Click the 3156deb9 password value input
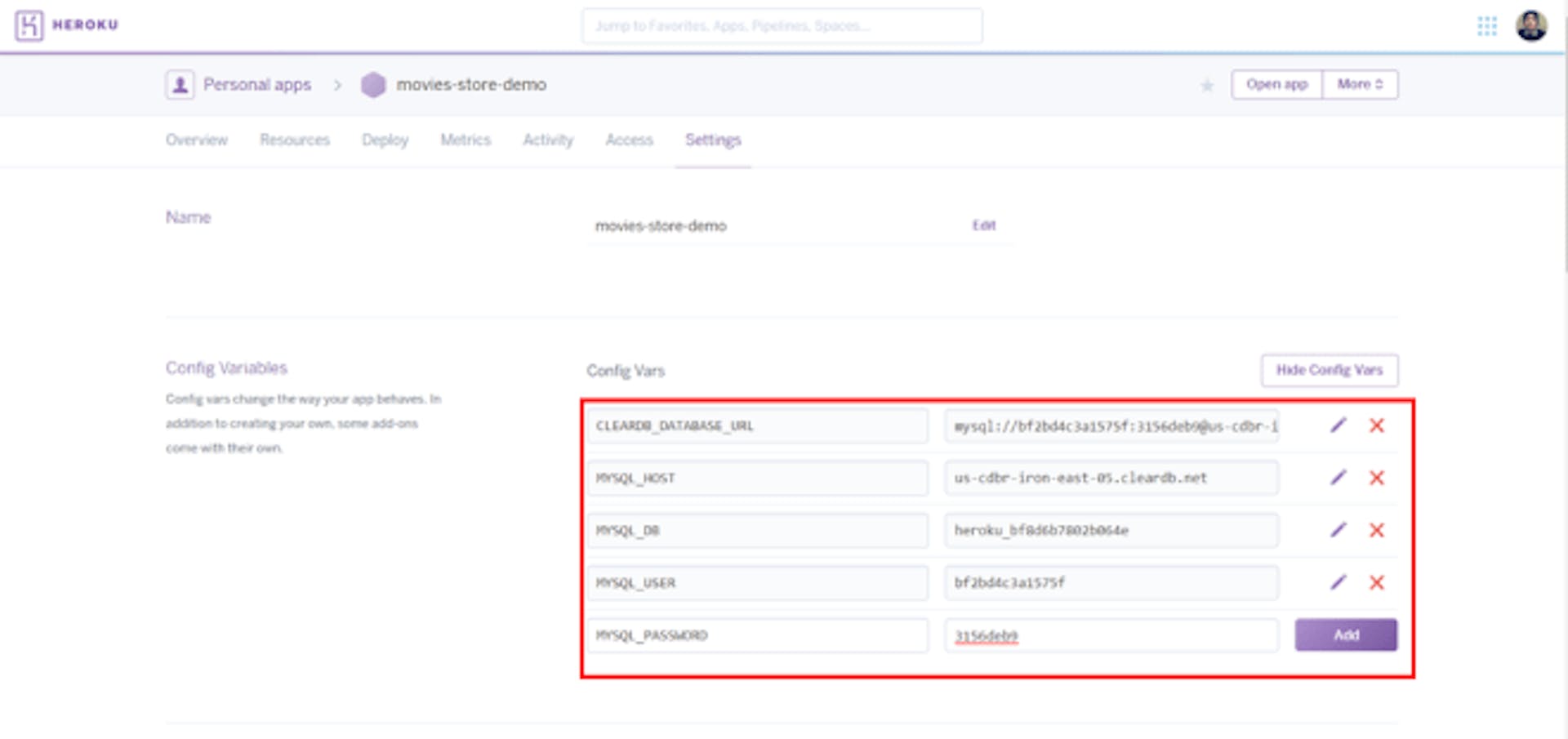Image resolution: width=1568 pixels, height=739 pixels. tap(1111, 634)
